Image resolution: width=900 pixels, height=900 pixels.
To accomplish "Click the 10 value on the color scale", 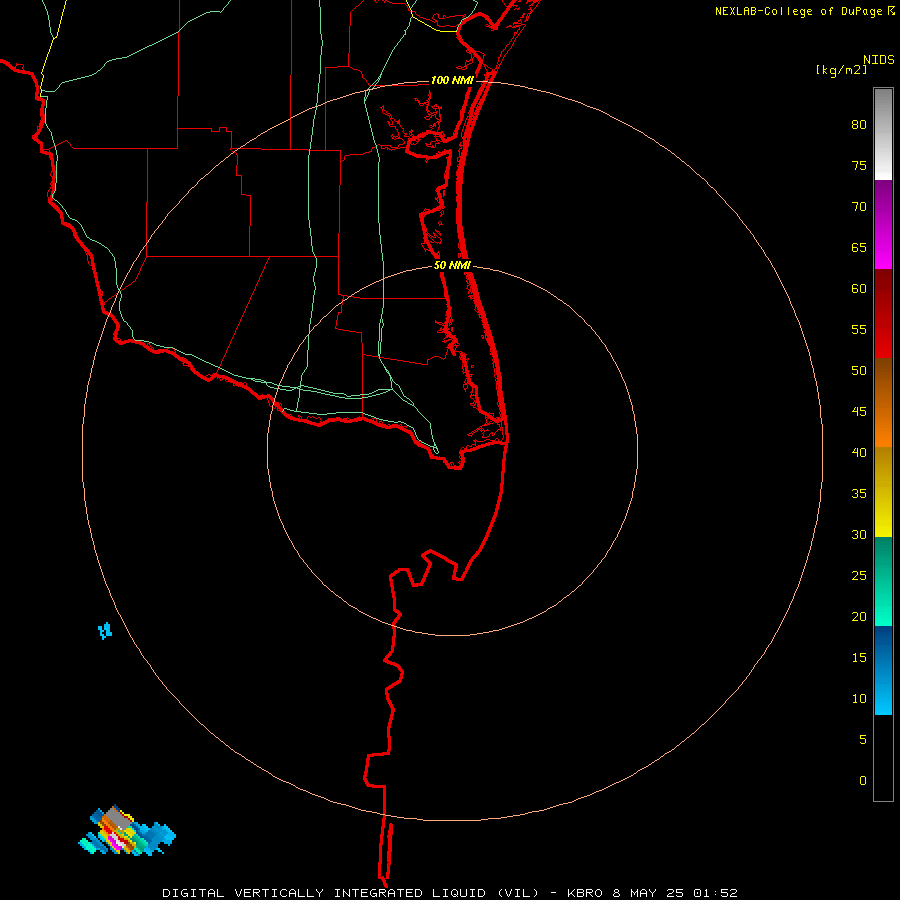I will click(x=859, y=699).
